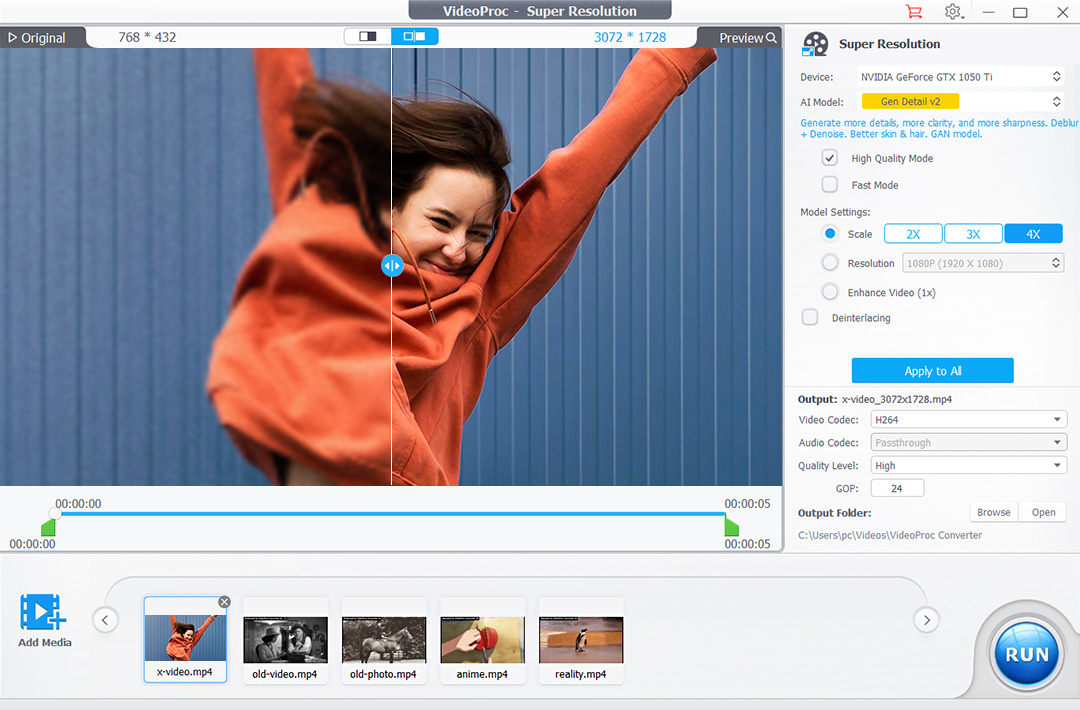Disable the High Quality Mode checkbox

point(829,158)
